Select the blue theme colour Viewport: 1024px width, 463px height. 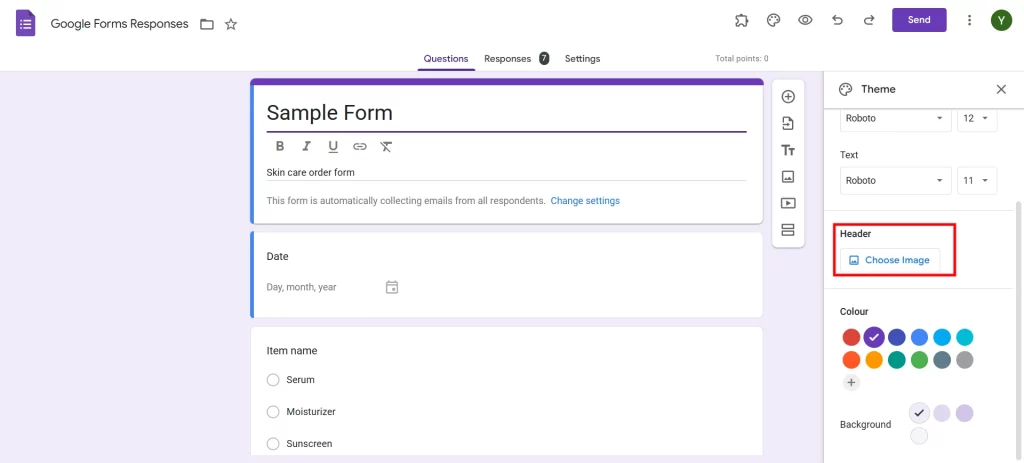920,338
